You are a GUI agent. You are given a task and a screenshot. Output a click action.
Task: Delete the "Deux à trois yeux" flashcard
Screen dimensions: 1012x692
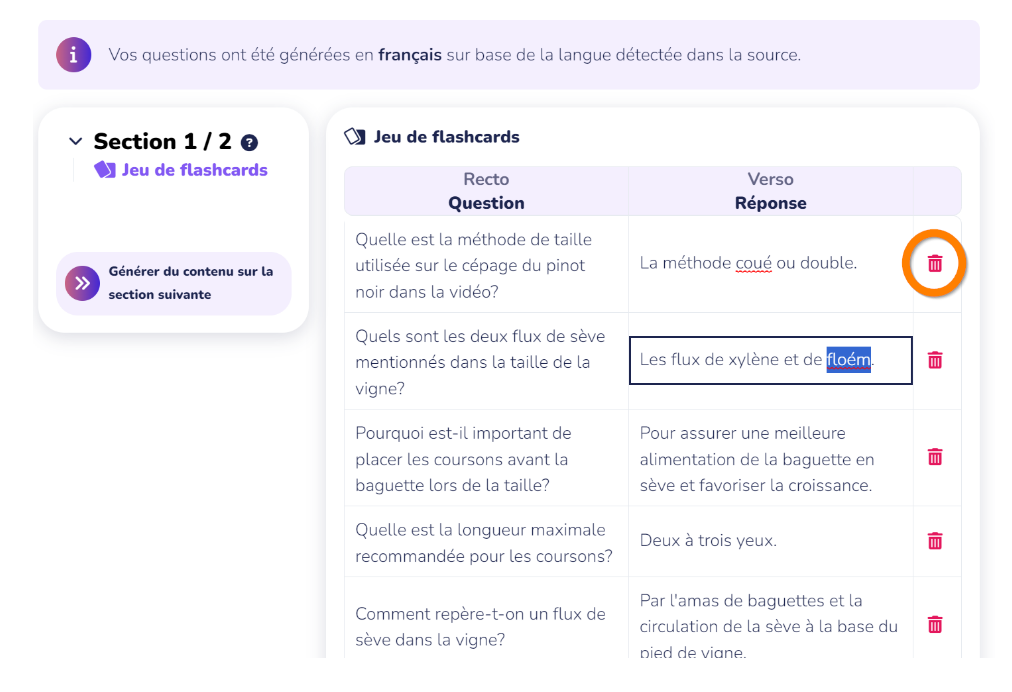[935, 541]
